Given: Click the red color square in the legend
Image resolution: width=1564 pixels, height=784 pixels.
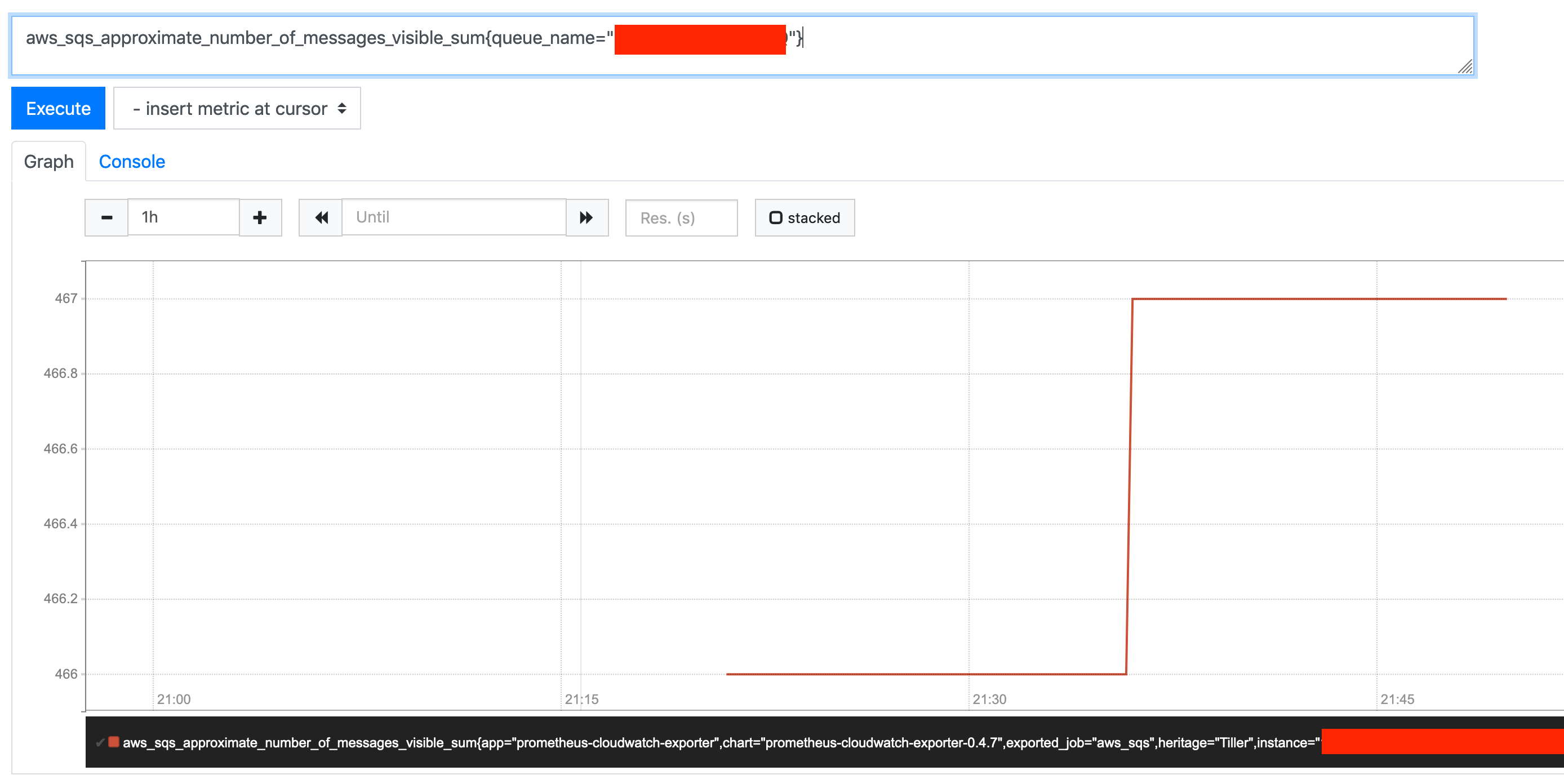Looking at the screenshot, I should click(x=114, y=742).
